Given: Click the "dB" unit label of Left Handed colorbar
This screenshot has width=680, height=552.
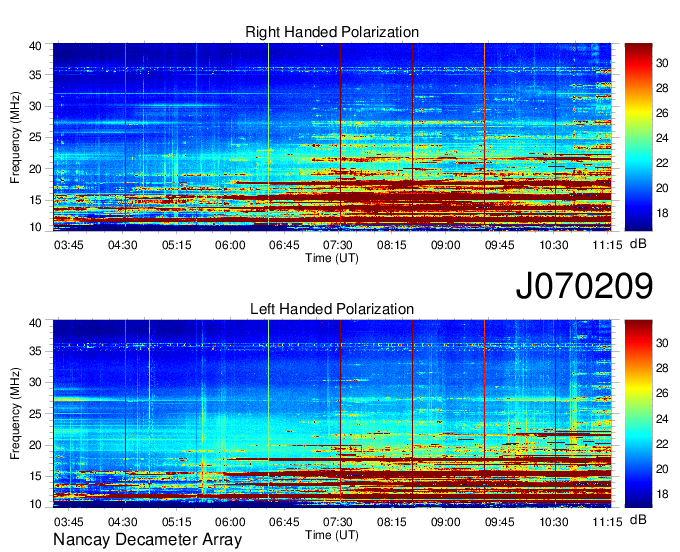Looking at the screenshot, I should [638, 519].
